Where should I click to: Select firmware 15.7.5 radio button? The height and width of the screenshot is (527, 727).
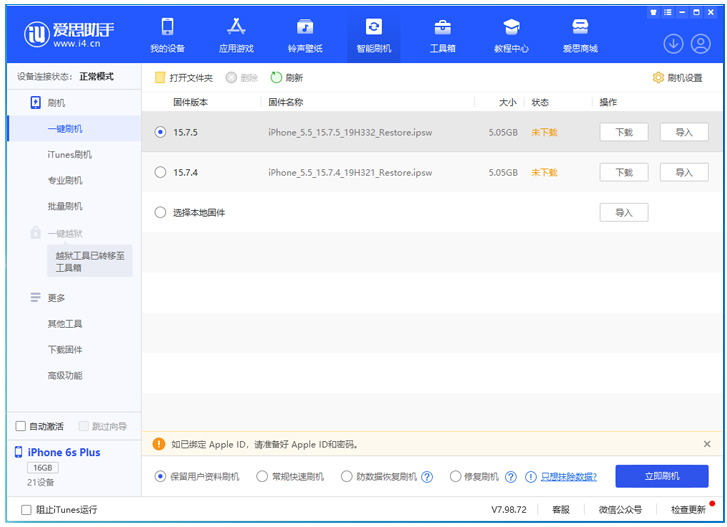coord(160,132)
